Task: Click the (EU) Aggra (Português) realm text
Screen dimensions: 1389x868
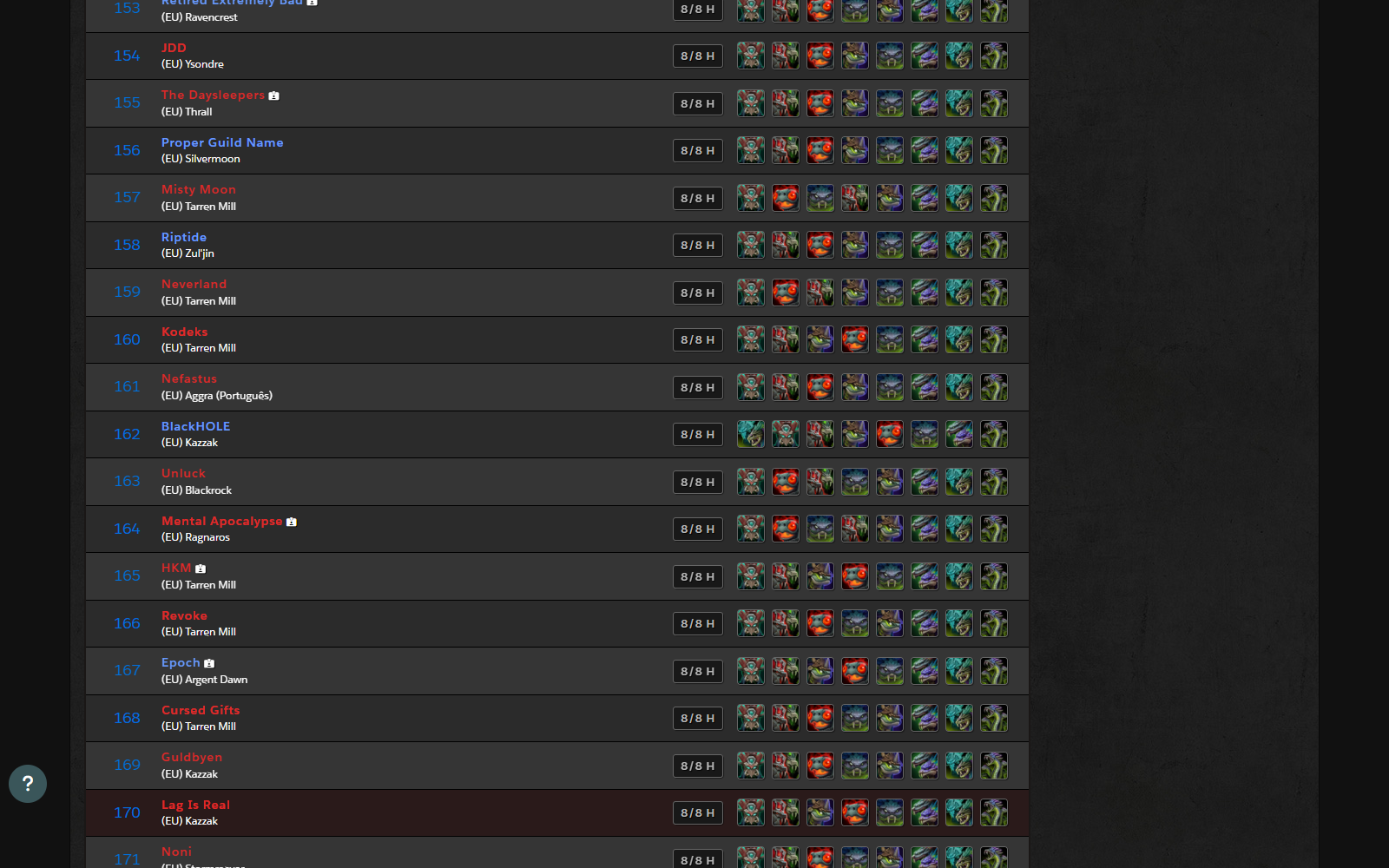Action: (x=217, y=396)
